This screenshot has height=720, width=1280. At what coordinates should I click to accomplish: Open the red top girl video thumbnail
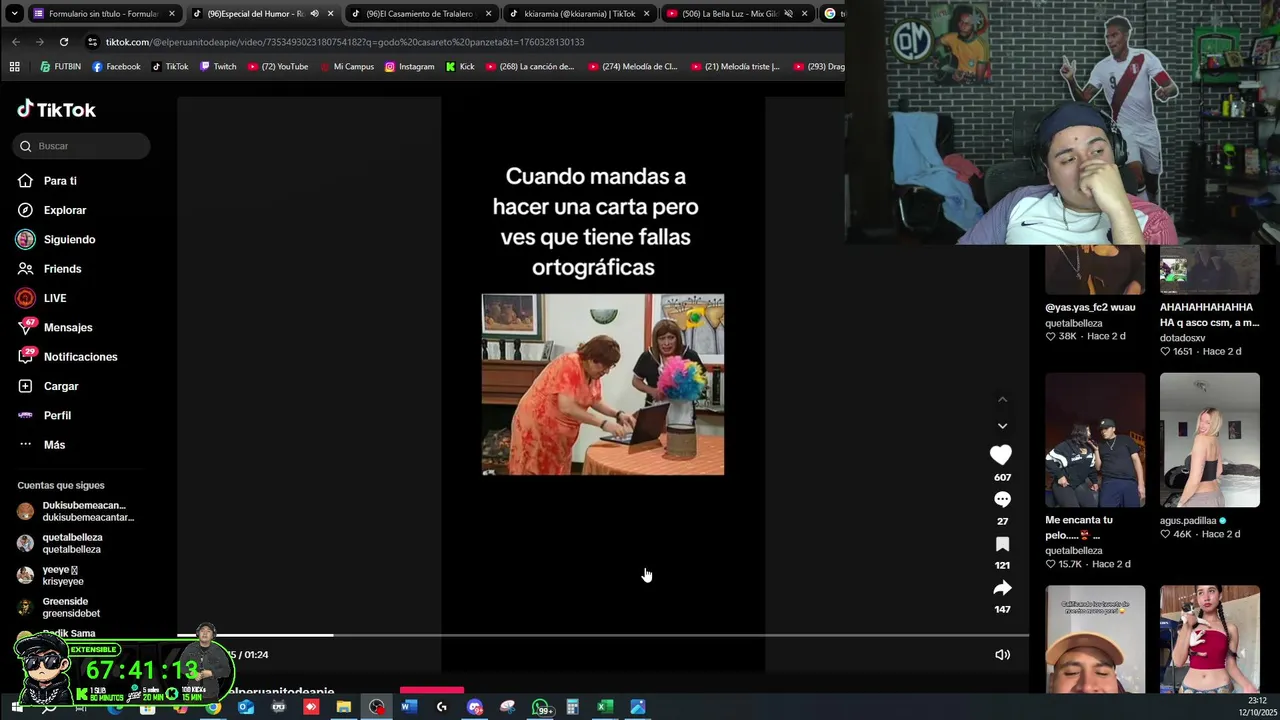(1210, 639)
